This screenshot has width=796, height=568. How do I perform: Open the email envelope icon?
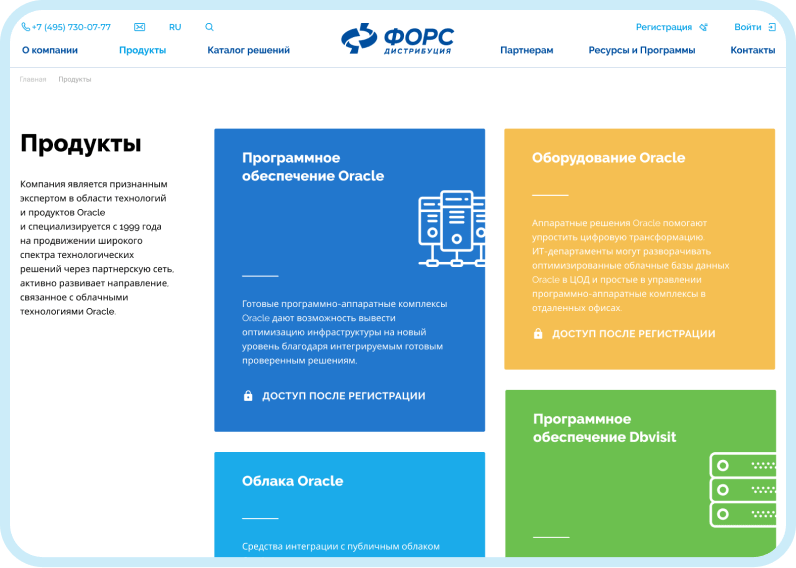pos(139,27)
